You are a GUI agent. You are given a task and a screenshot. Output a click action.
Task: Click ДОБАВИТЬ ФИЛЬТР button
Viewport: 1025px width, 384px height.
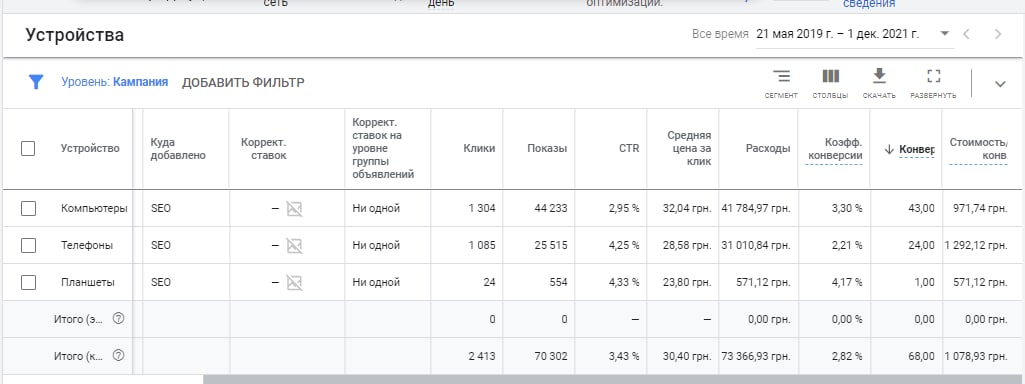tap(243, 82)
